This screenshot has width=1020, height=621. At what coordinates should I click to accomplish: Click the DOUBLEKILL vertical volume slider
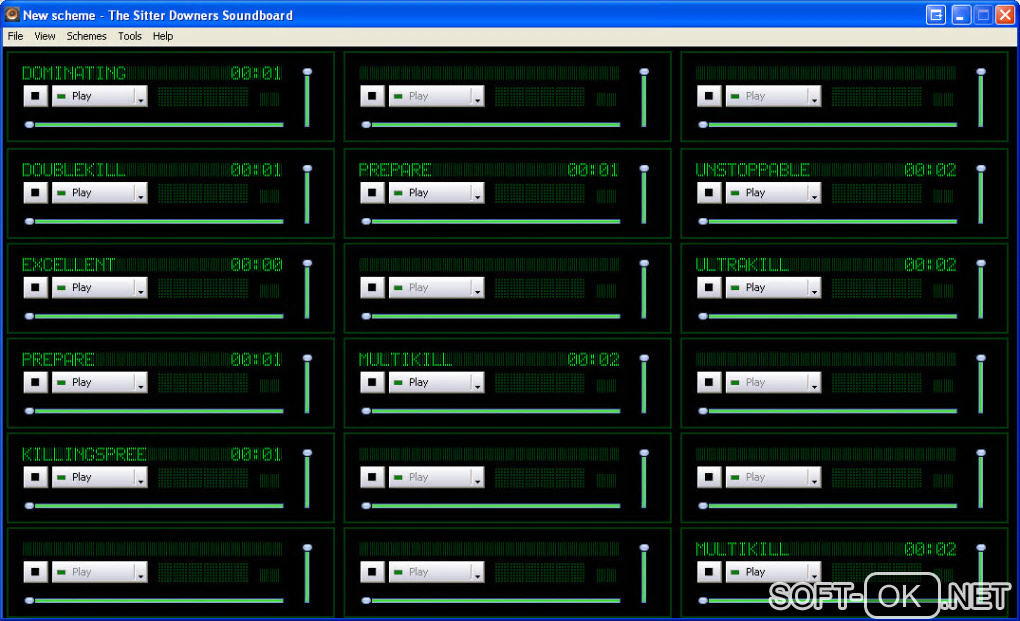pos(307,194)
